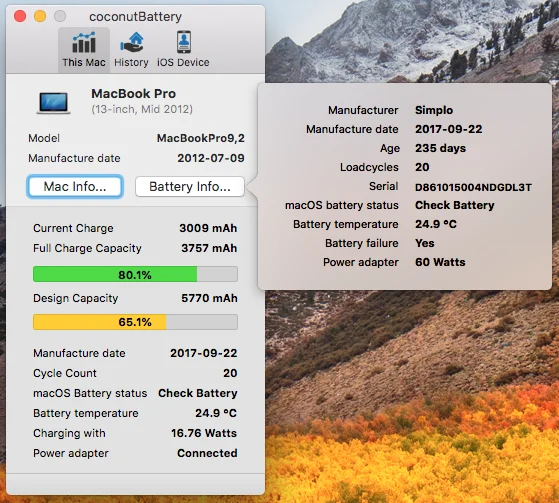Click the 16.76 Watts charging value
The image size is (559, 503).
[x=204, y=433]
